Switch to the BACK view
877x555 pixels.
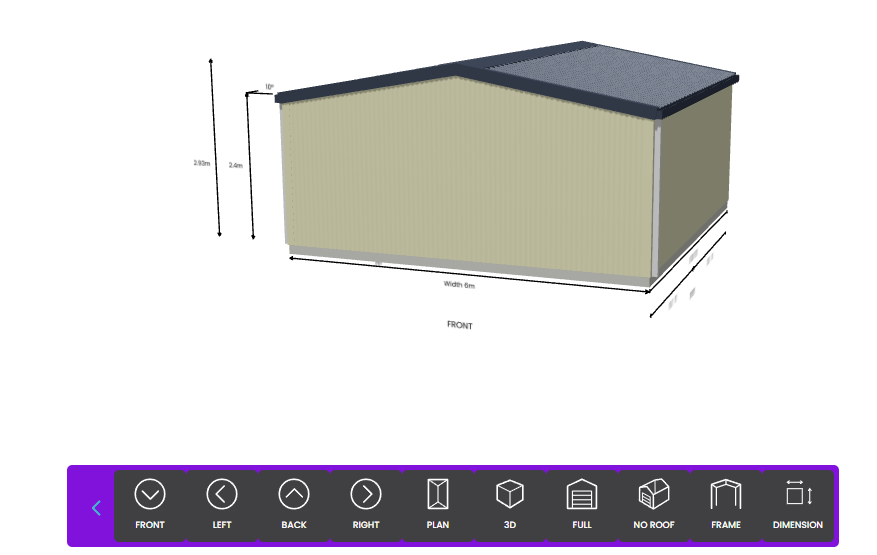click(x=294, y=506)
